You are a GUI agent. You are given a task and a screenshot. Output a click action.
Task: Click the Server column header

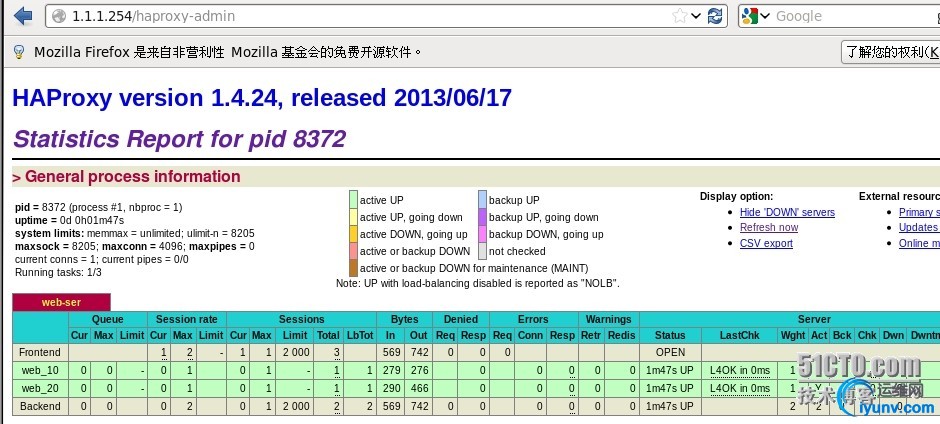click(x=814, y=319)
